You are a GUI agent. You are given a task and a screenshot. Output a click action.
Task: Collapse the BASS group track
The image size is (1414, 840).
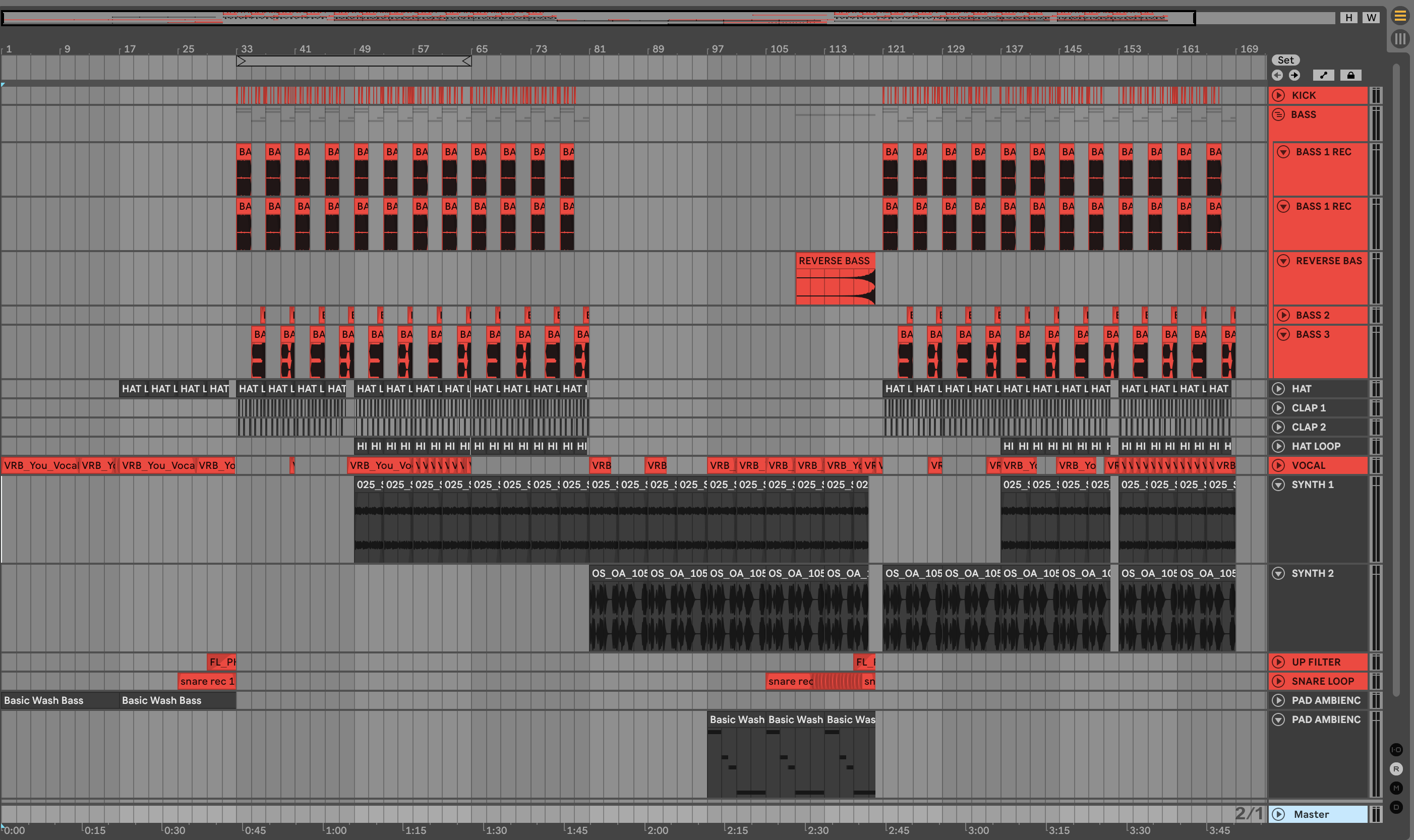[1278, 115]
